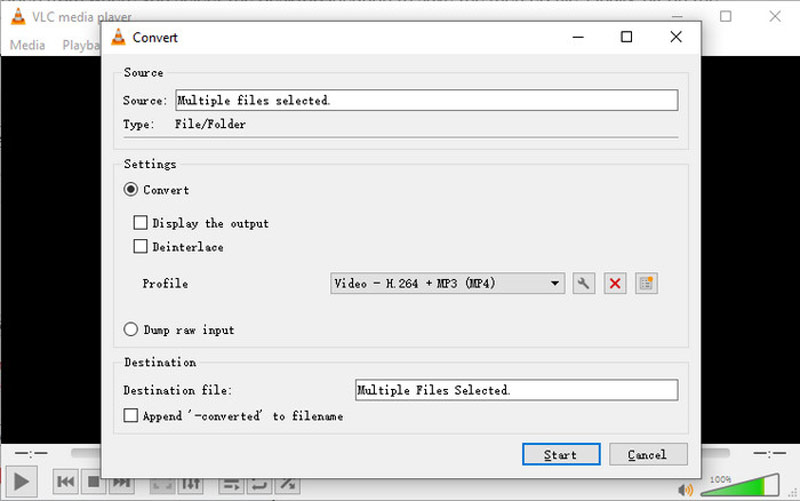Viewport: 800px width, 501px height.
Task: Check Append '-converted' to filename
Action: click(131, 415)
